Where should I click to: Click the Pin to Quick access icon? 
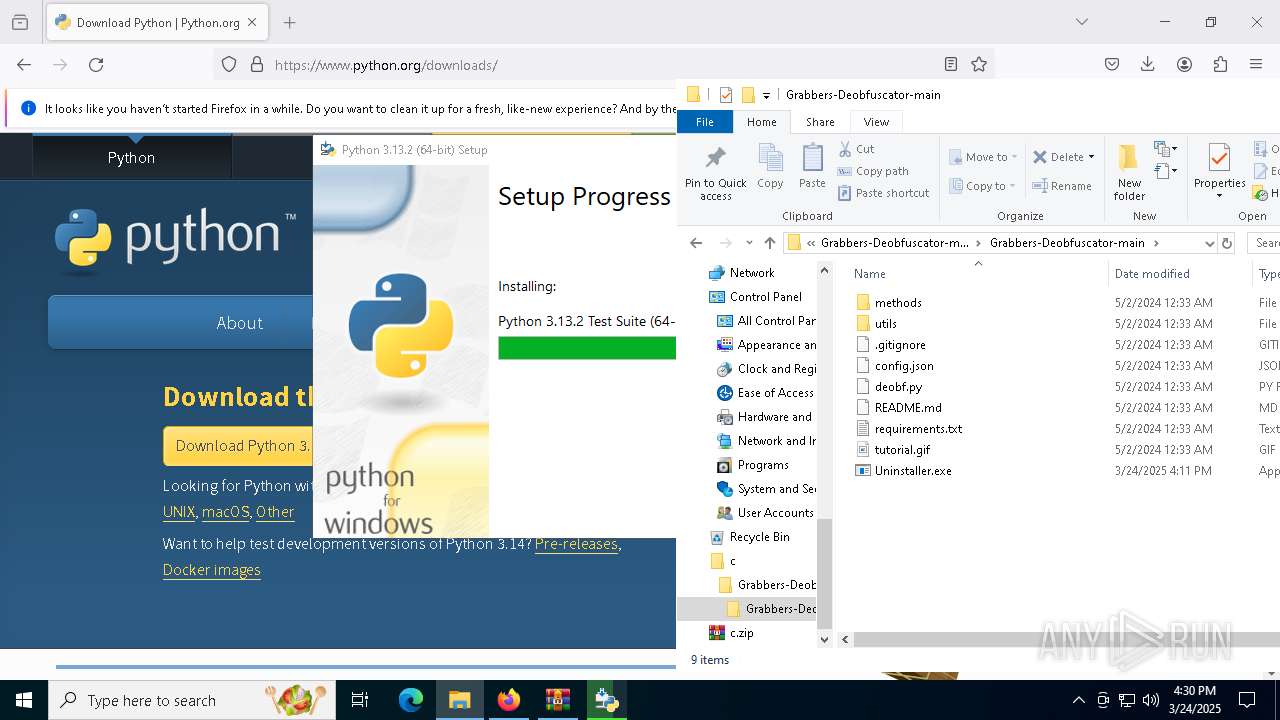coord(715,158)
